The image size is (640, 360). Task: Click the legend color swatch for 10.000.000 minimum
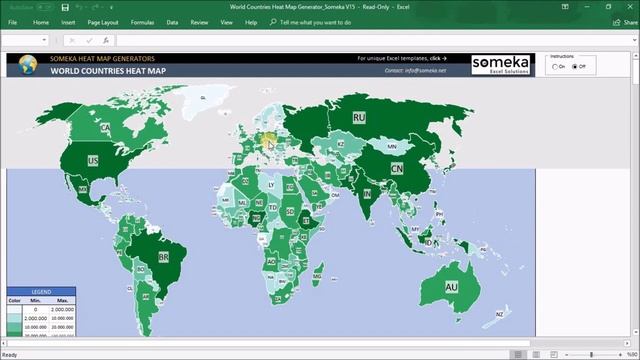tap(14, 327)
